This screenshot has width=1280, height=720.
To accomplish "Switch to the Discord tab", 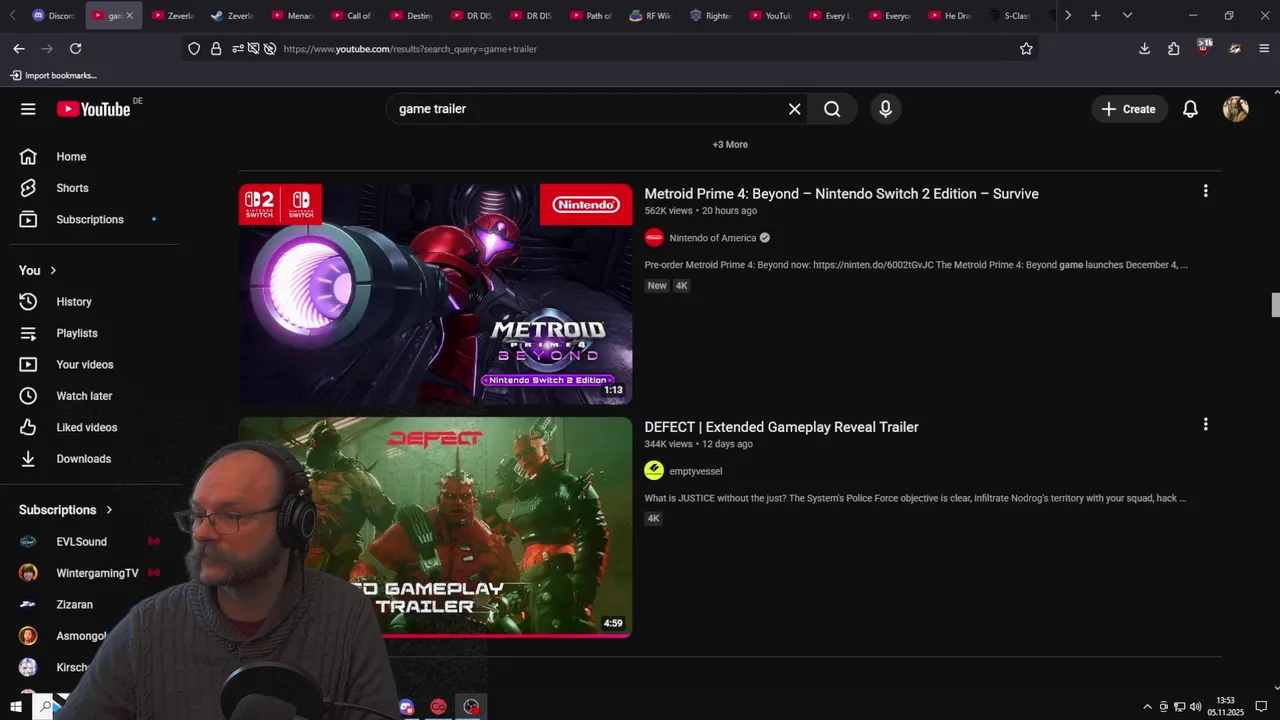I will click(54, 15).
